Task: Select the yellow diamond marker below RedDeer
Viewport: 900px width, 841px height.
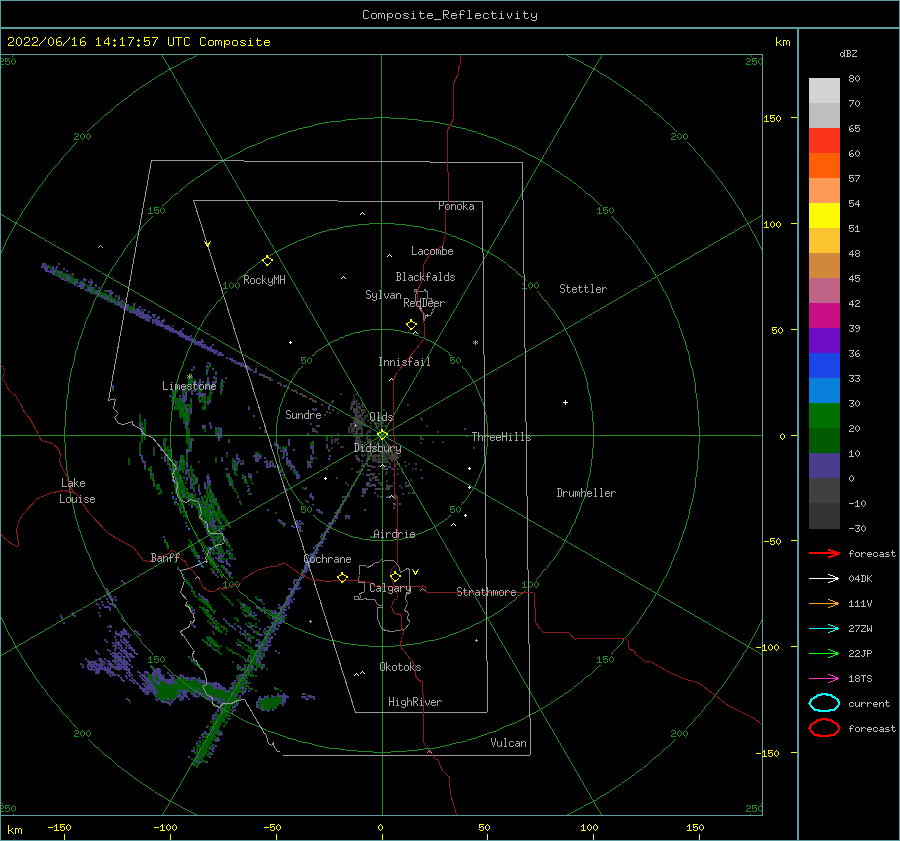Action: (x=412, y=325)
